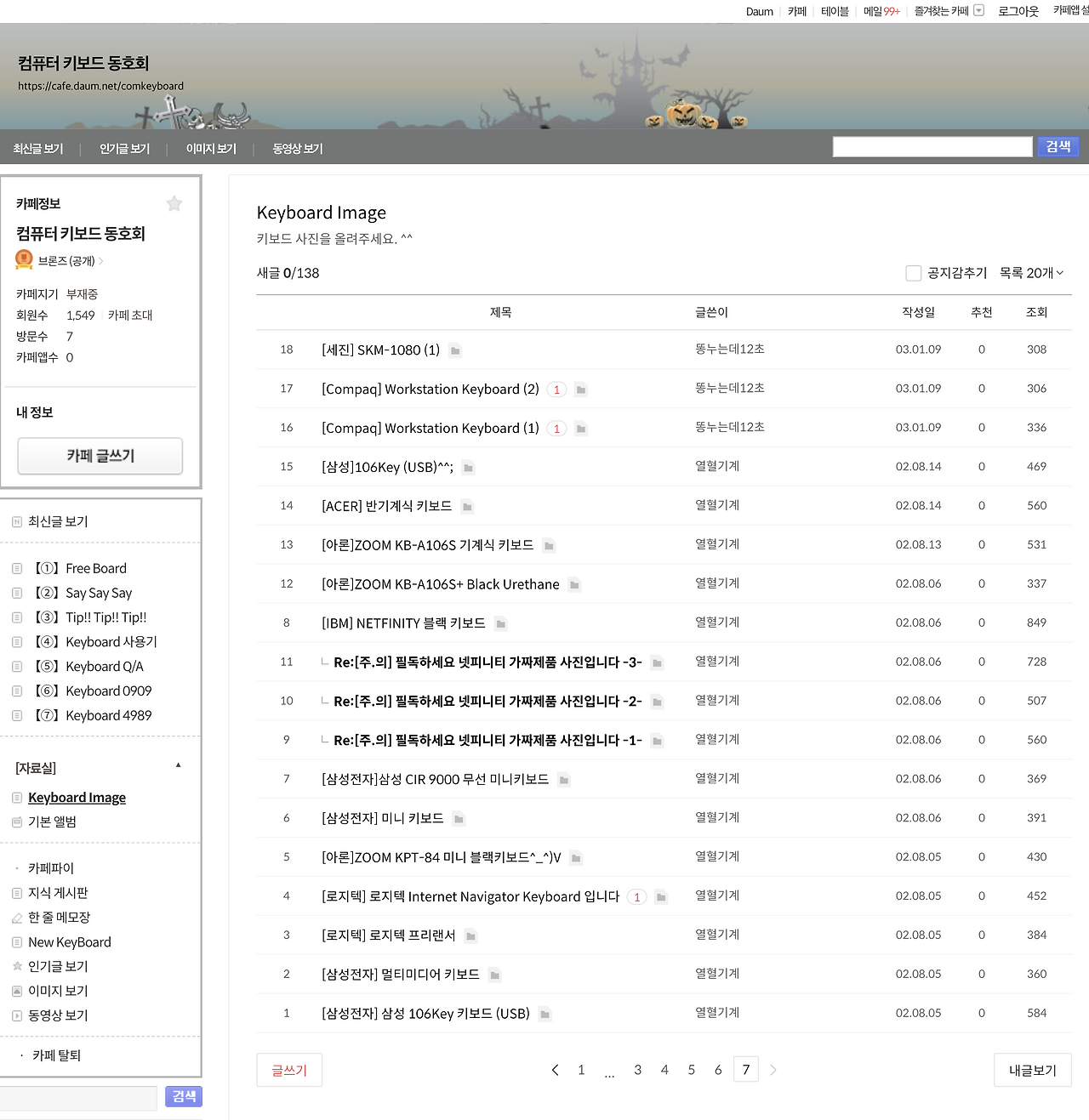Click the Daum link in top bar
Image resolution: width=1089 pixels, height=1120 pixels.
[760, 11]
